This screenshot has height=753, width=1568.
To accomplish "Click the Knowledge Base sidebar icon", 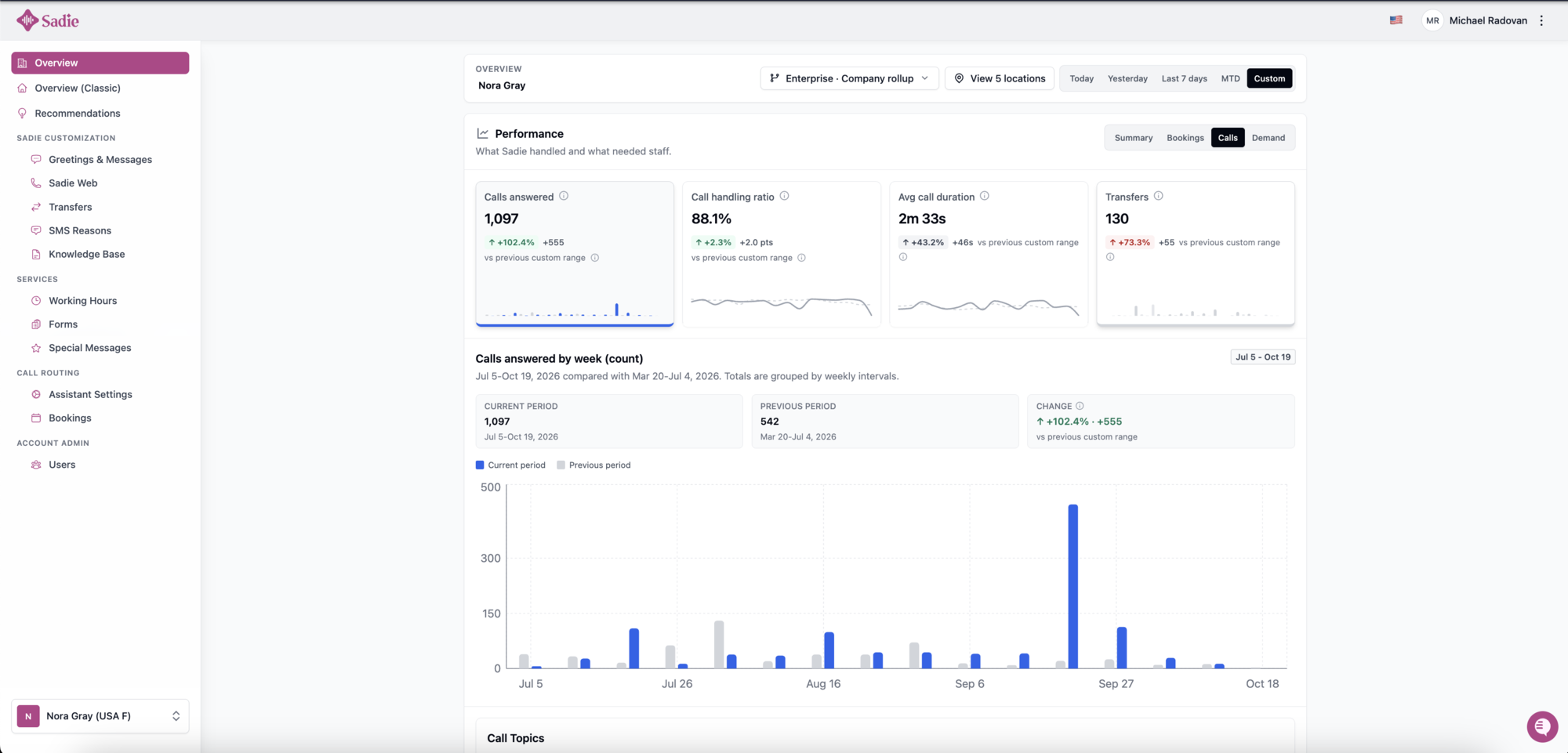I will coord(36,254).
